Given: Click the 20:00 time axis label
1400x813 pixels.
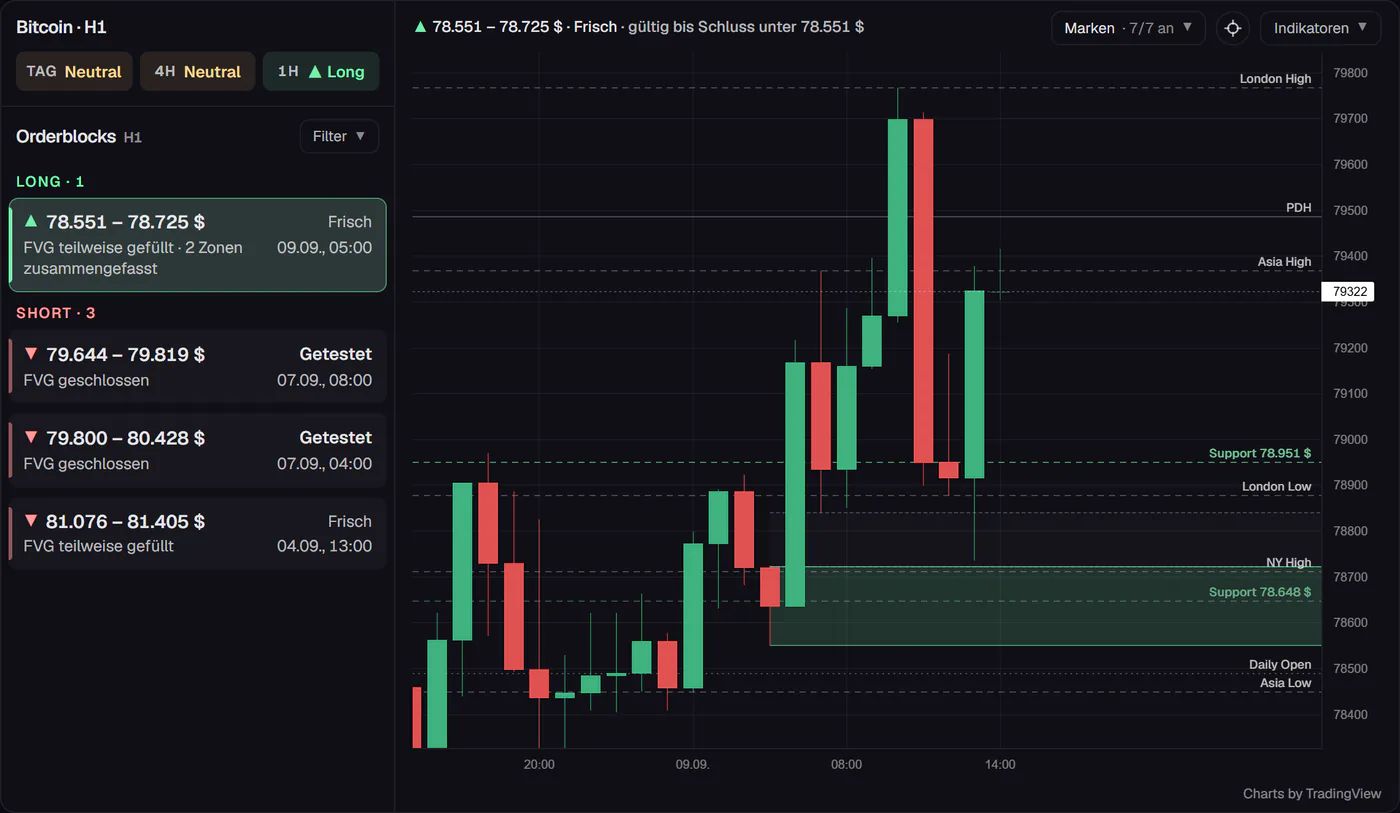Looking at the screenshot, I should [x=539, y=764].
